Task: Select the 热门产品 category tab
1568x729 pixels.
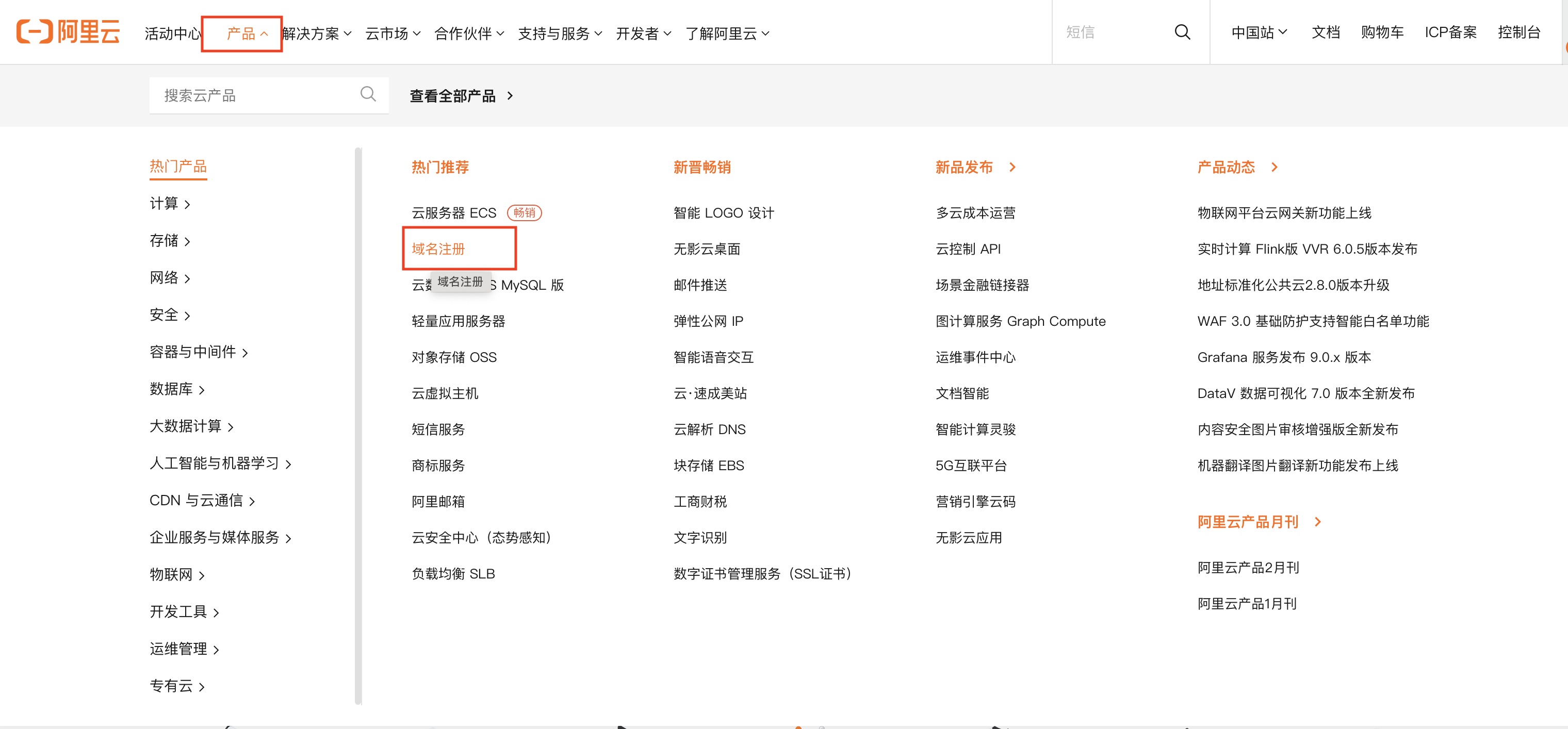Action: (178, 166)
